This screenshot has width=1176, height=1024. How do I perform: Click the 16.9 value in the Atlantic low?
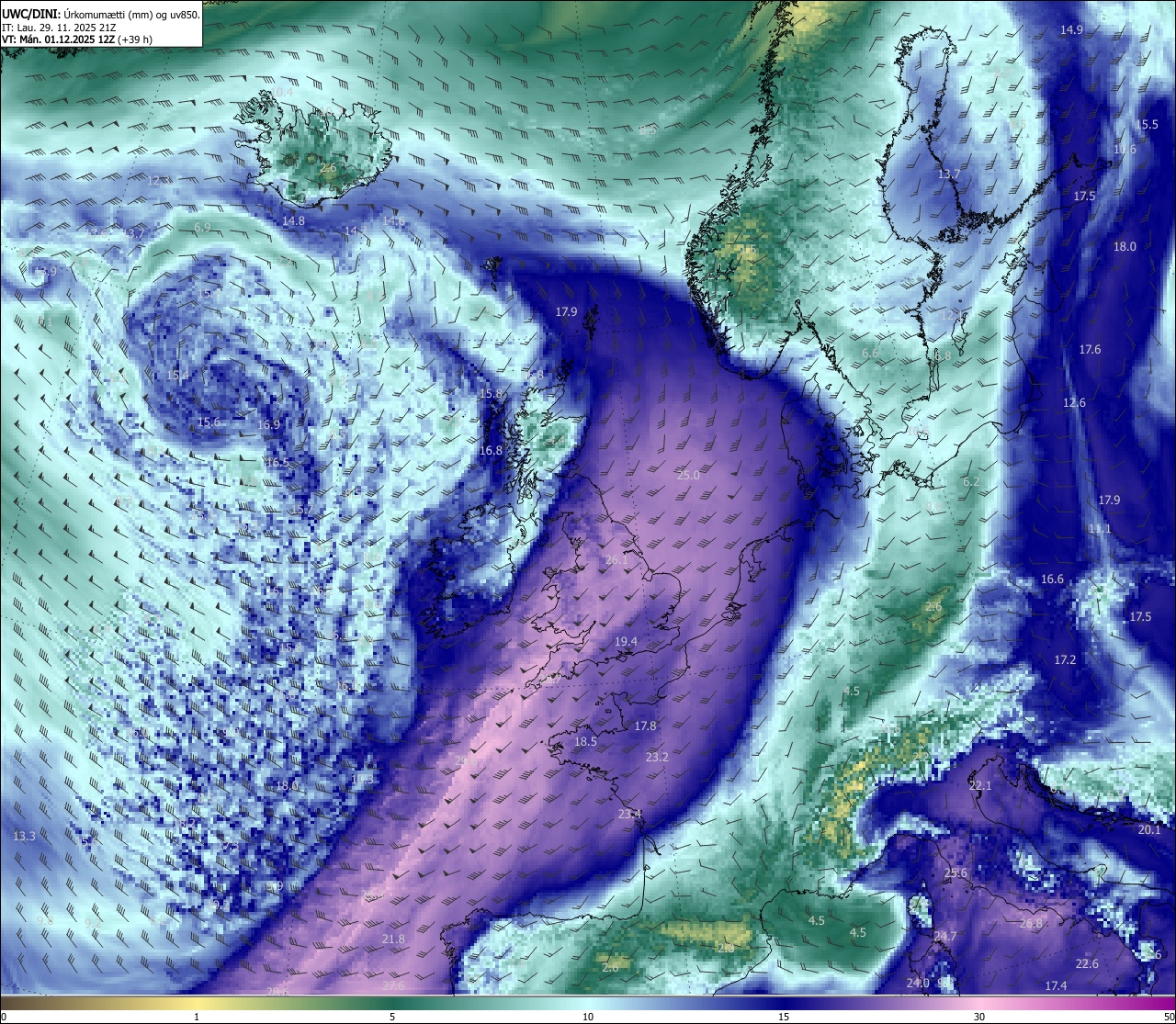268,424
